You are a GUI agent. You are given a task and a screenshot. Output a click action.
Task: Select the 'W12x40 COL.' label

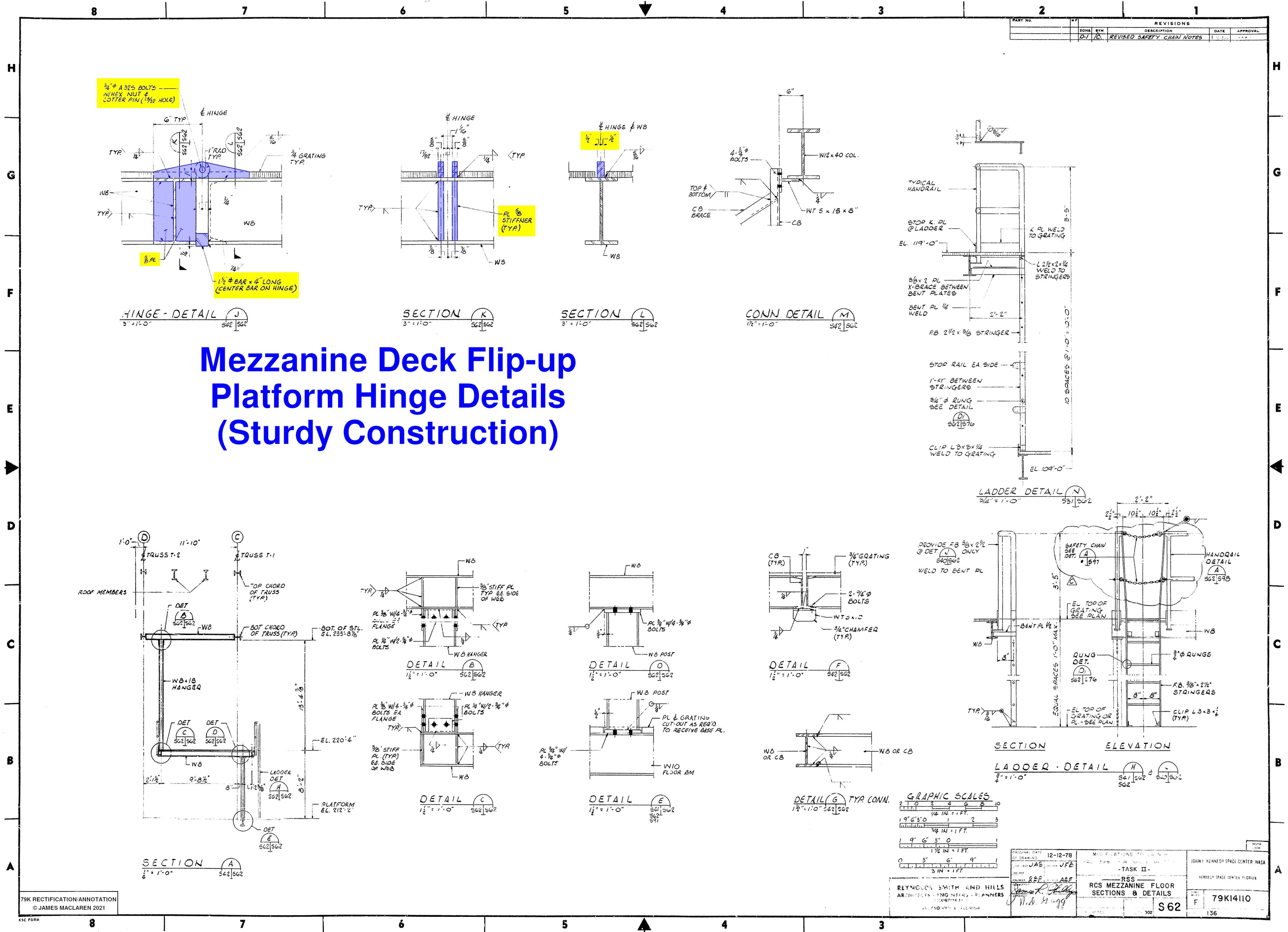(839, 155)
